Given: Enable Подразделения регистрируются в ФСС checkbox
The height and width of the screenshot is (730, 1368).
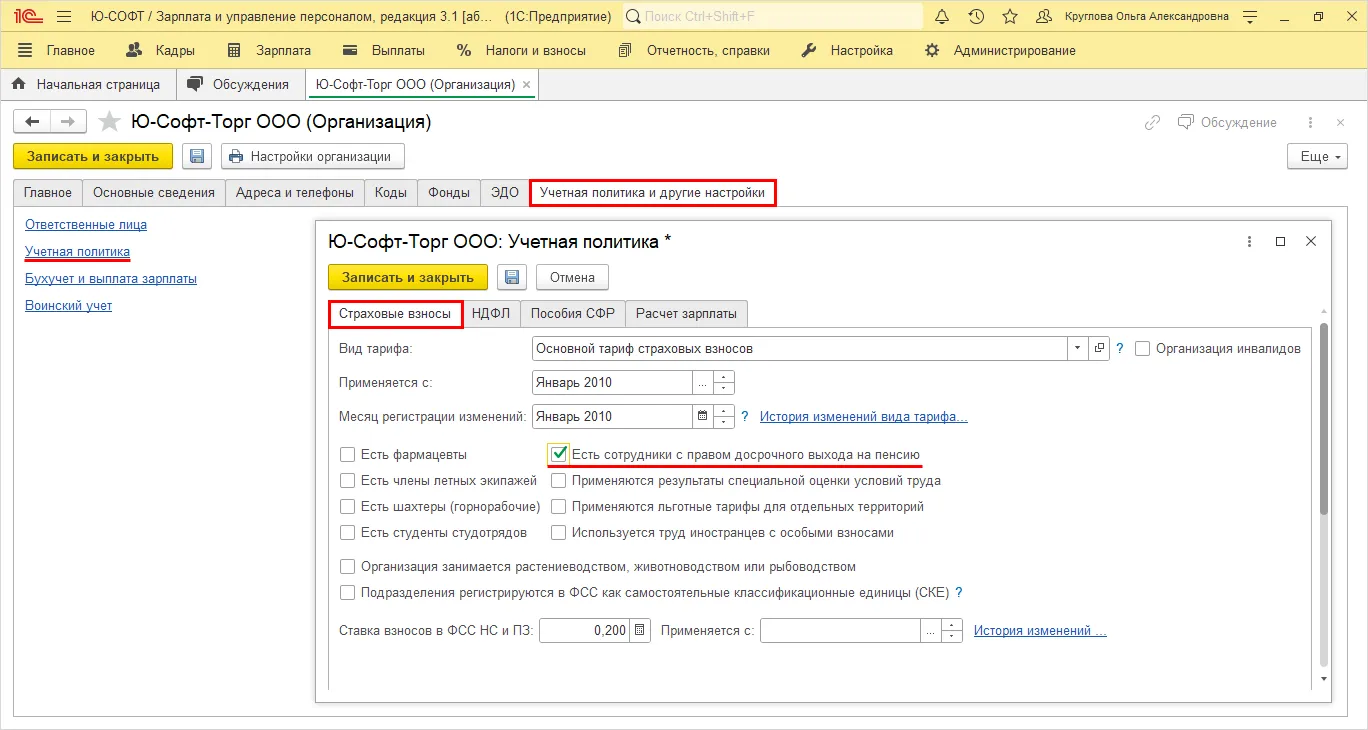Looking at the screenshot, I should click(348, 593).
